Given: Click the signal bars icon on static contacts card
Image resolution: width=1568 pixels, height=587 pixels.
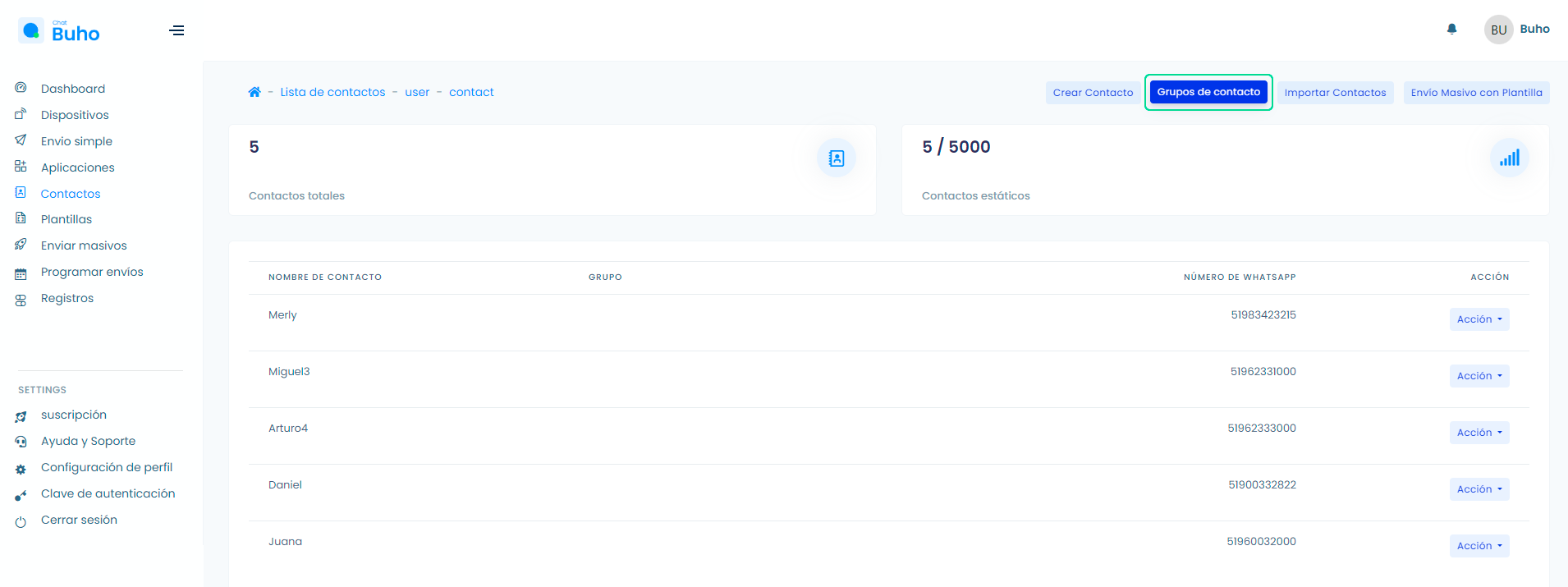Looking at the screenshot, I should (1509, 158).
